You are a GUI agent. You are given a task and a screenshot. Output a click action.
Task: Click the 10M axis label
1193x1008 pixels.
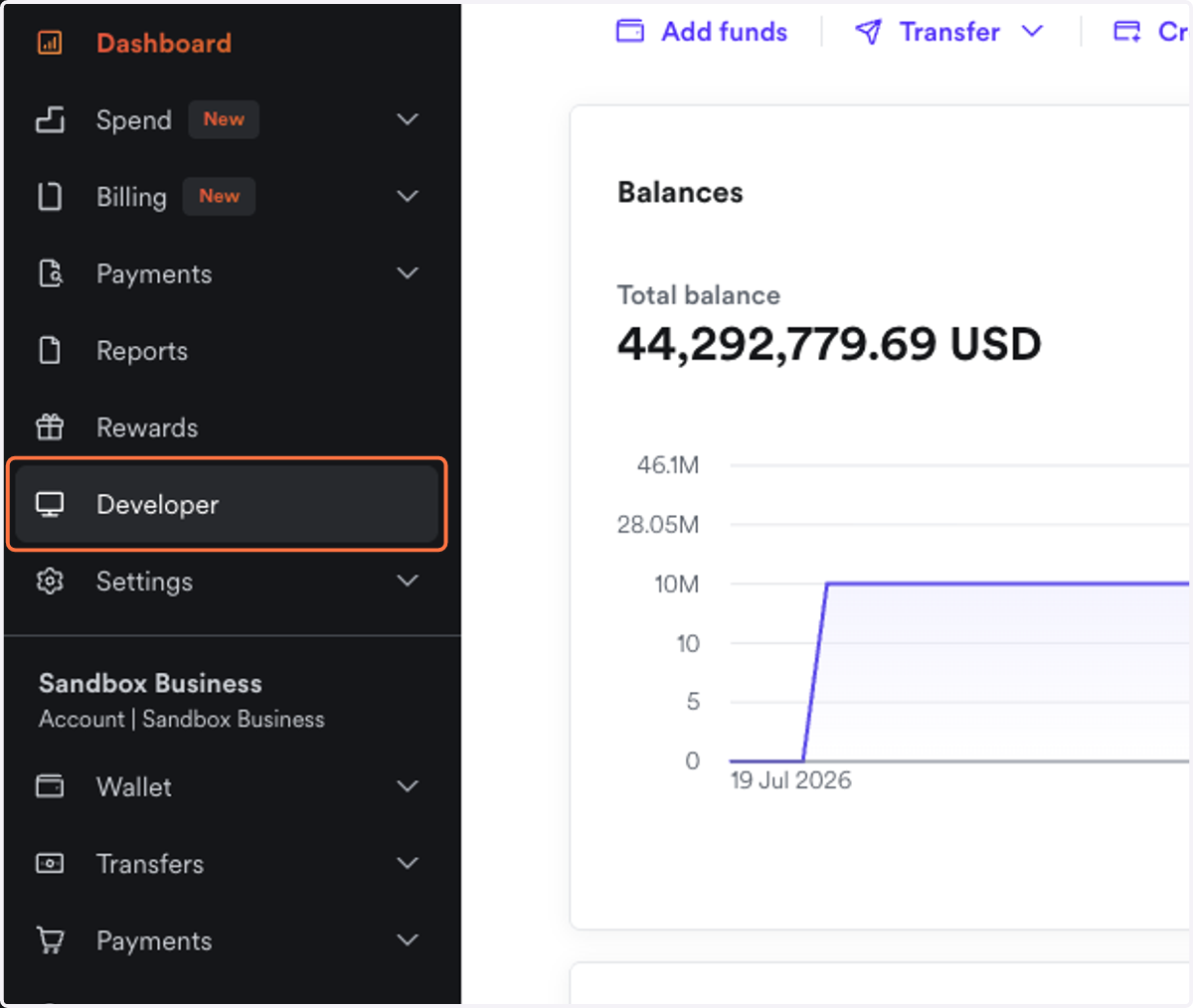click(x=677, y=584)
